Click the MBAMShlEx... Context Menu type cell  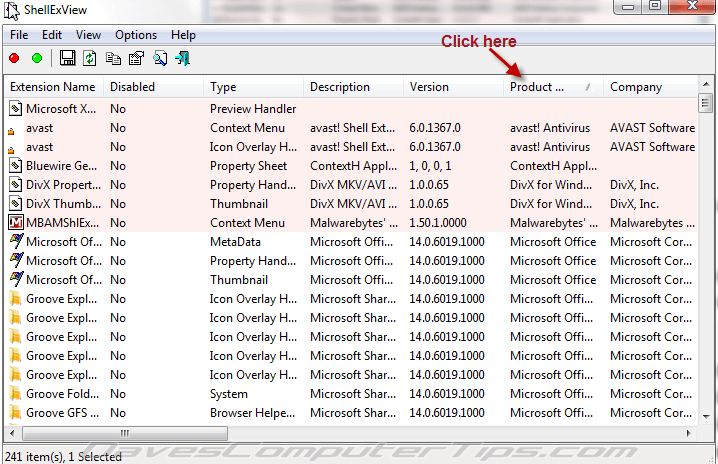point(247,223)
